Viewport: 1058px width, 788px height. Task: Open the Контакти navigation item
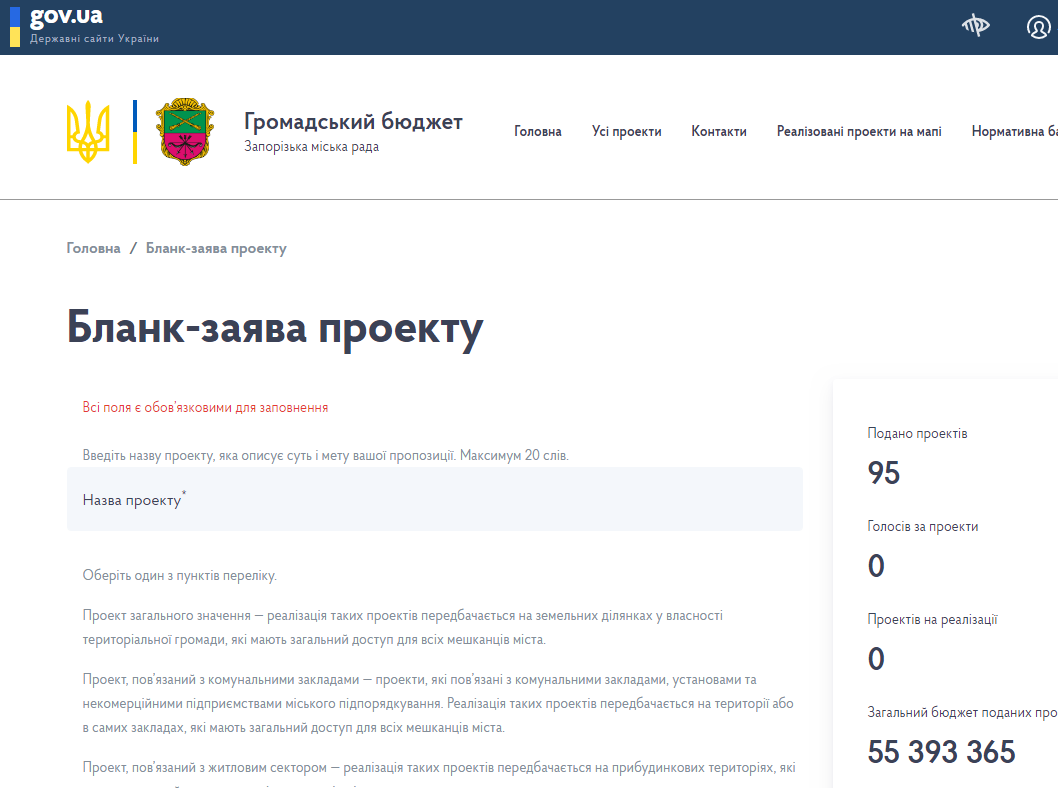(719, 132)
